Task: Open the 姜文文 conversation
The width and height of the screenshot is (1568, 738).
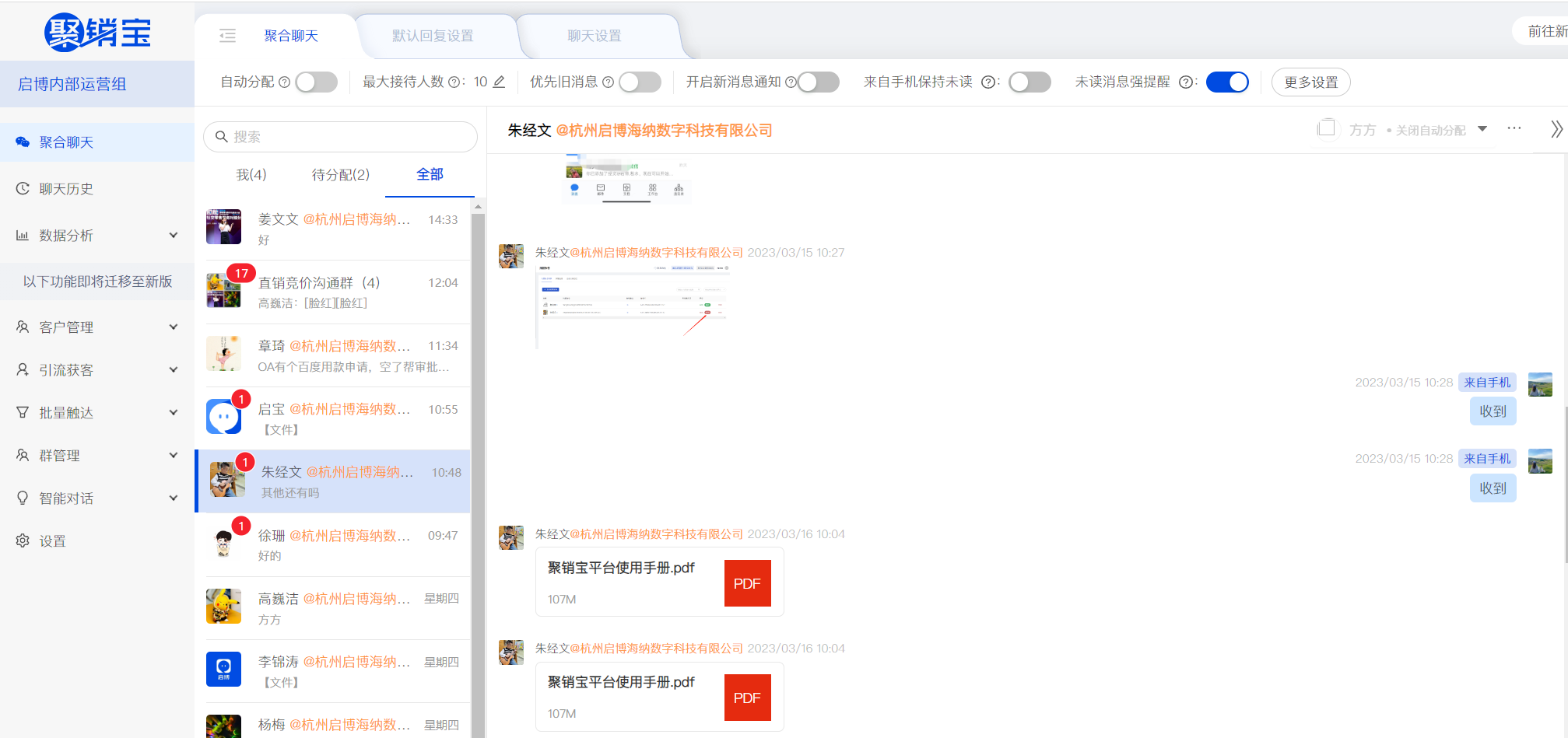Action: click(x=336, y=229)
